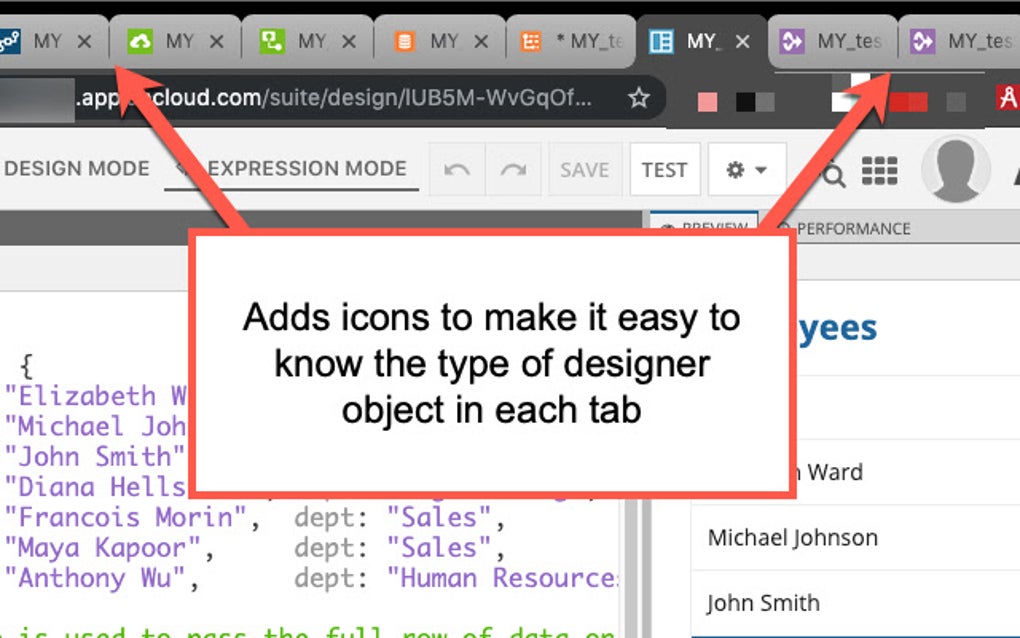Screen dimensions: 1020x638
Task: Click the Redo icon in the toolbar
Action: tap(514, 169)
